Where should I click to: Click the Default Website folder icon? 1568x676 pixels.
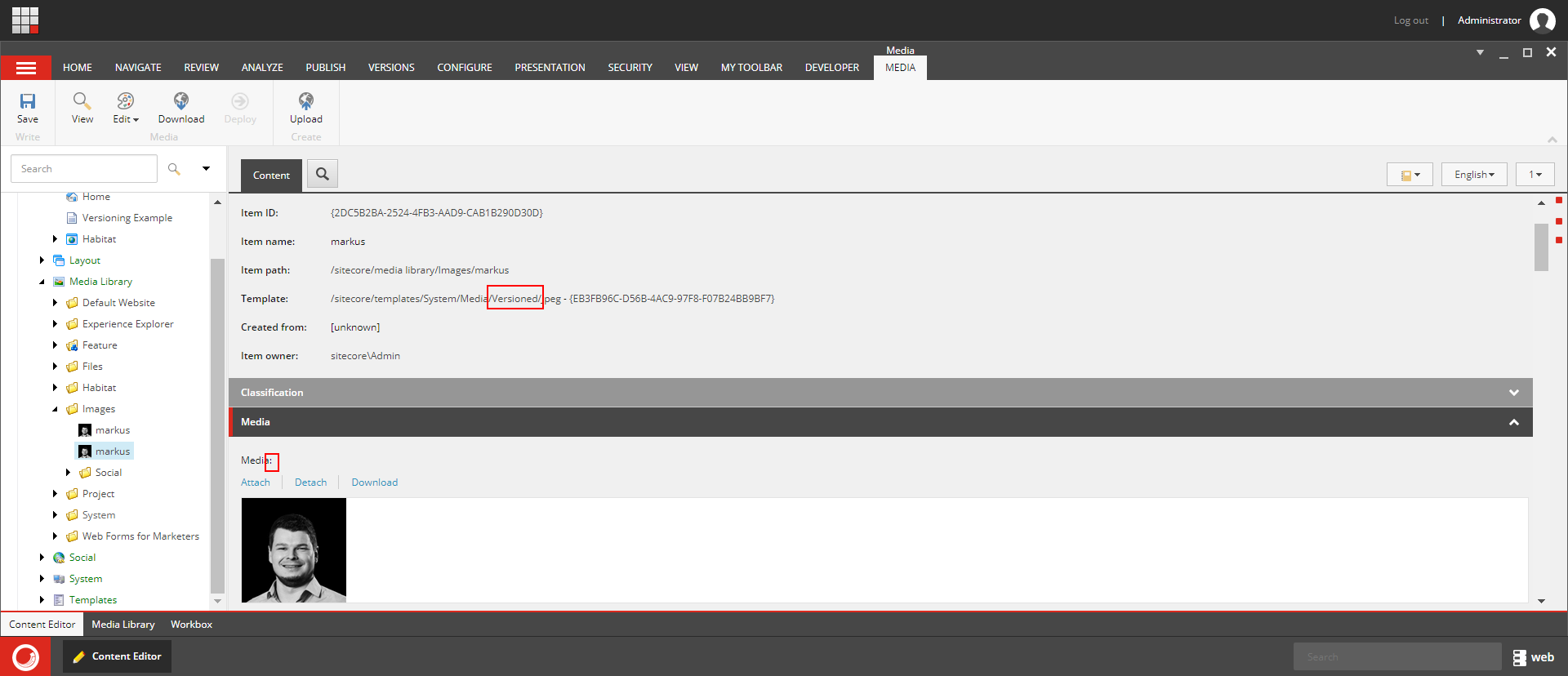(x=72, y=303)
